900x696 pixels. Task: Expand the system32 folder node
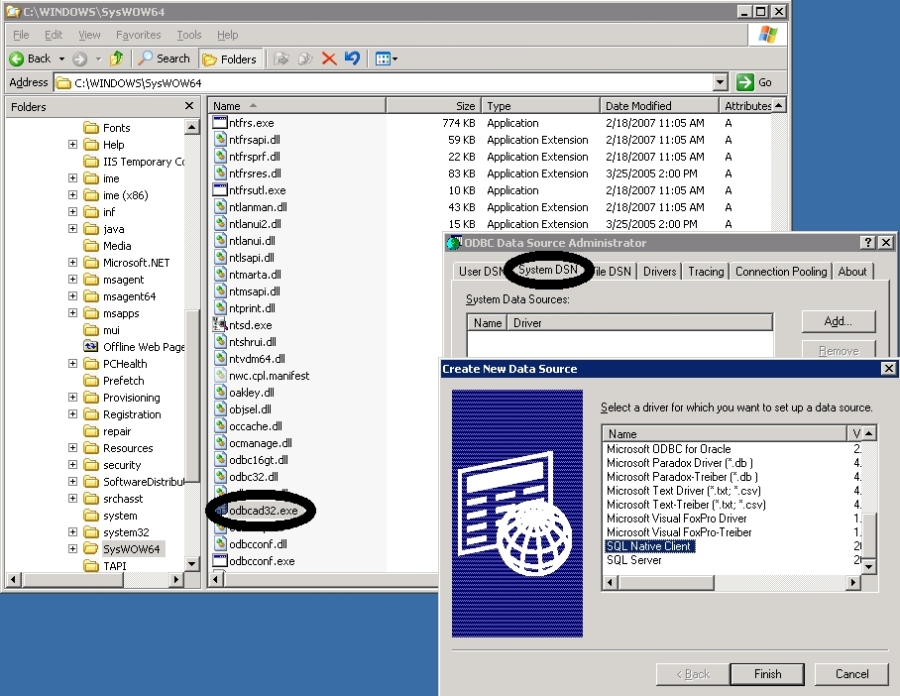pos(72,532)
